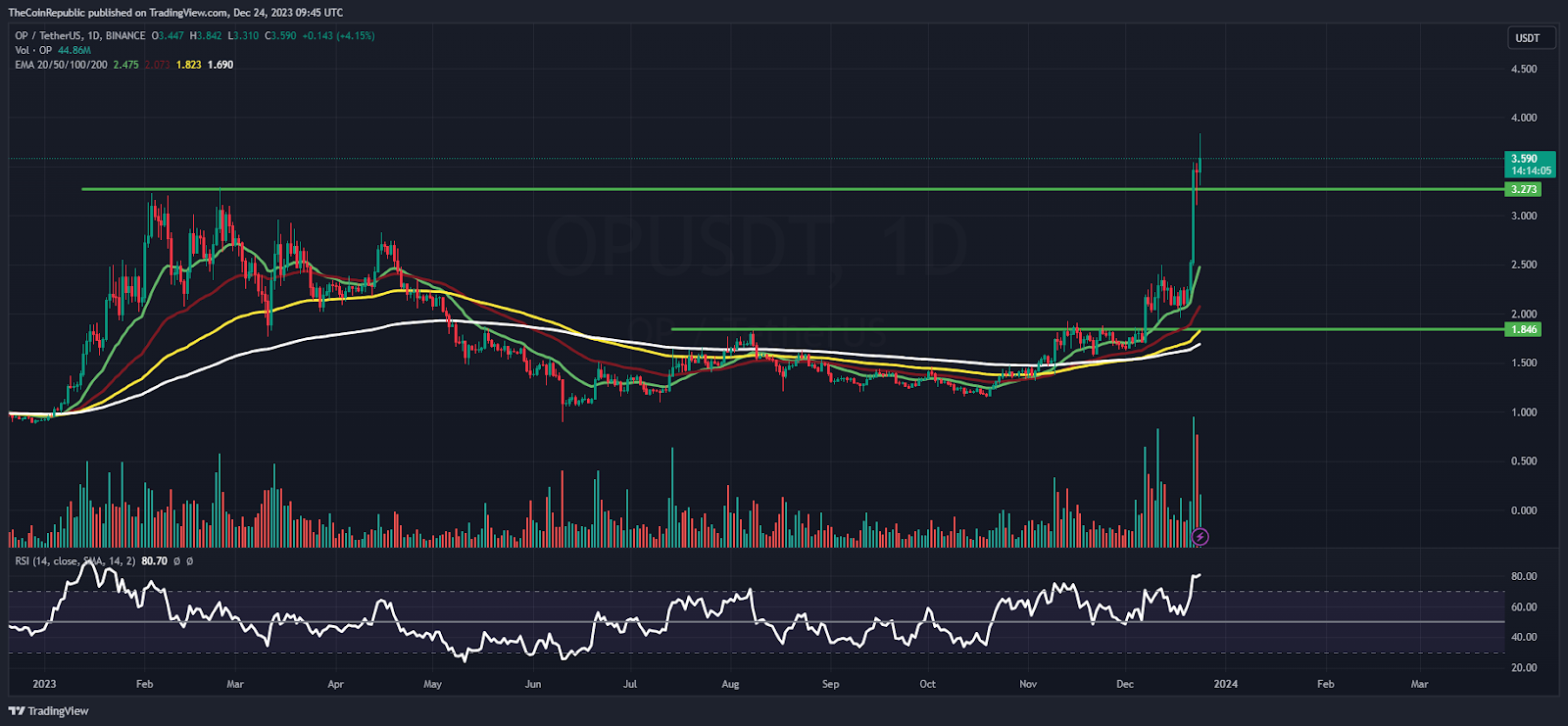
Task: Click the 3.000 price axis label
Action: pyautogui.click(x=1524, y=216)
